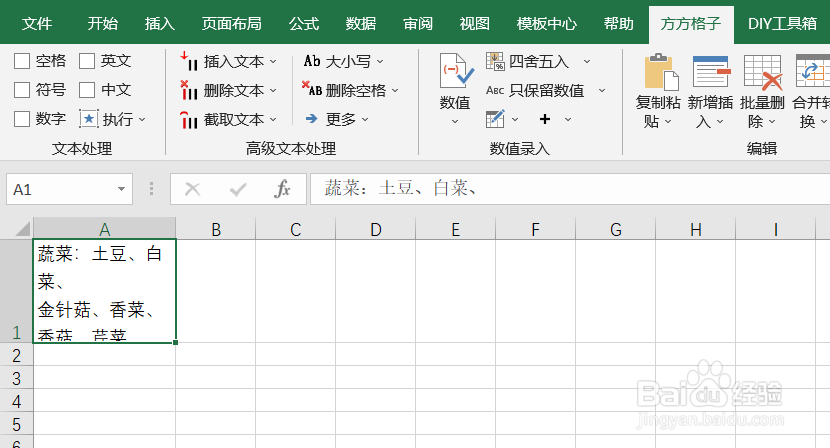Screen dimensions: 830x448
Task: Click the 删除空格 tool
Action: tap(349, 90)
